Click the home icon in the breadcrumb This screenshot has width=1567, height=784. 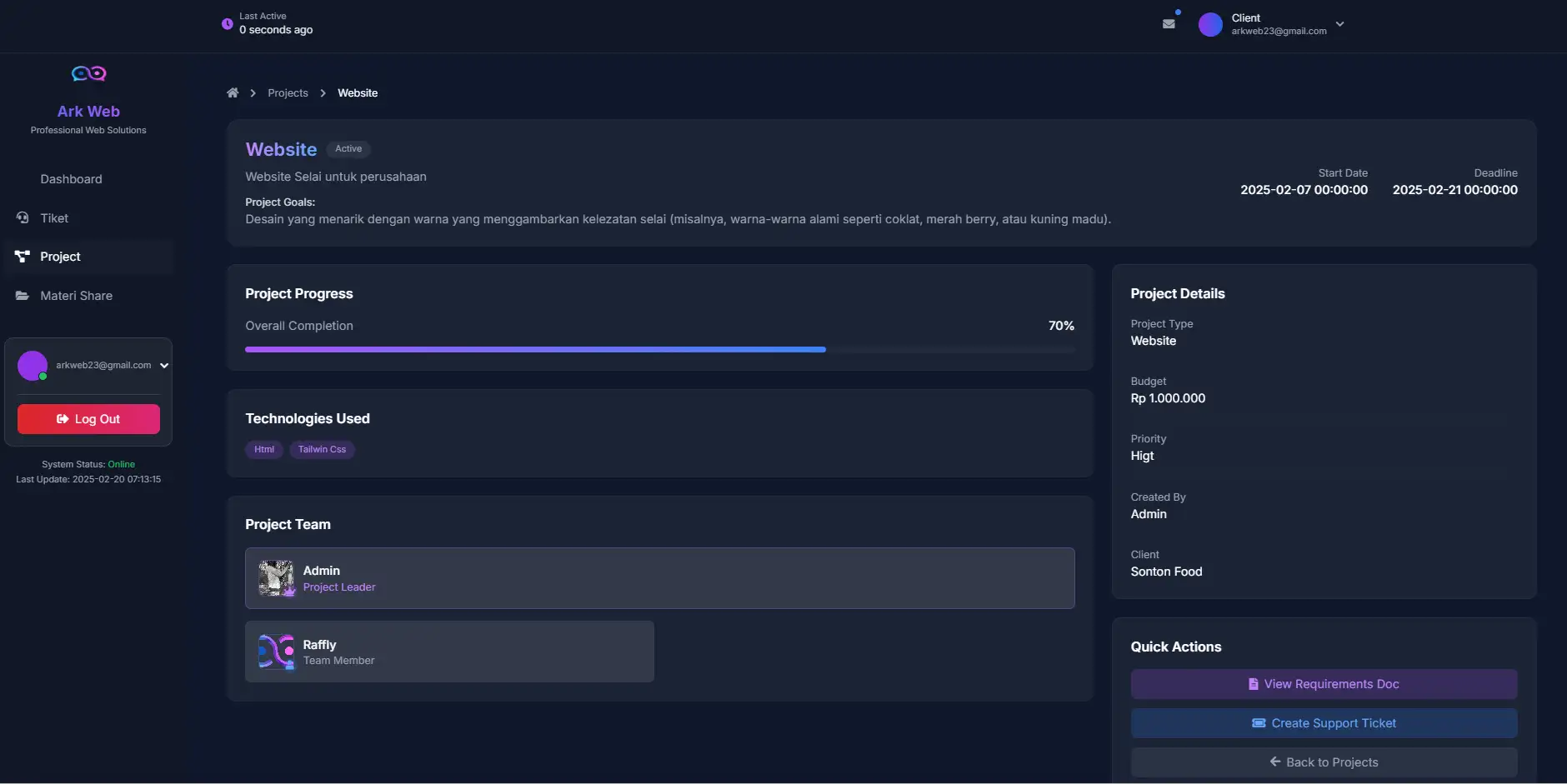click(x=233, y=92)
